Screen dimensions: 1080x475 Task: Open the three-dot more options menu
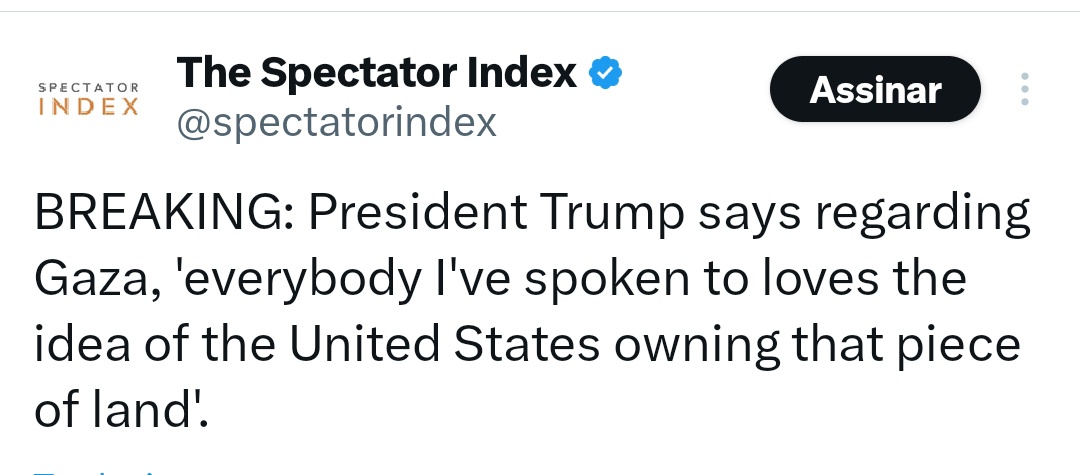[x=1025, y=89]
